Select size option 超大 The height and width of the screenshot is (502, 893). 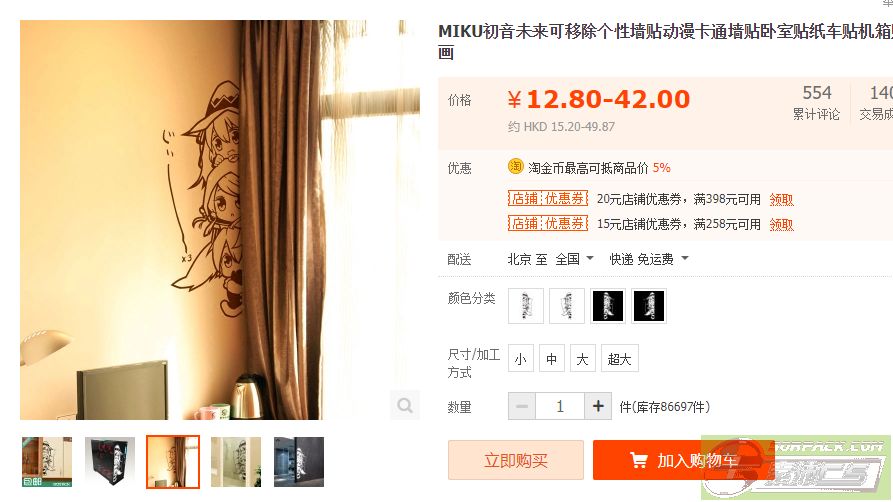click(x=620, y=358)
